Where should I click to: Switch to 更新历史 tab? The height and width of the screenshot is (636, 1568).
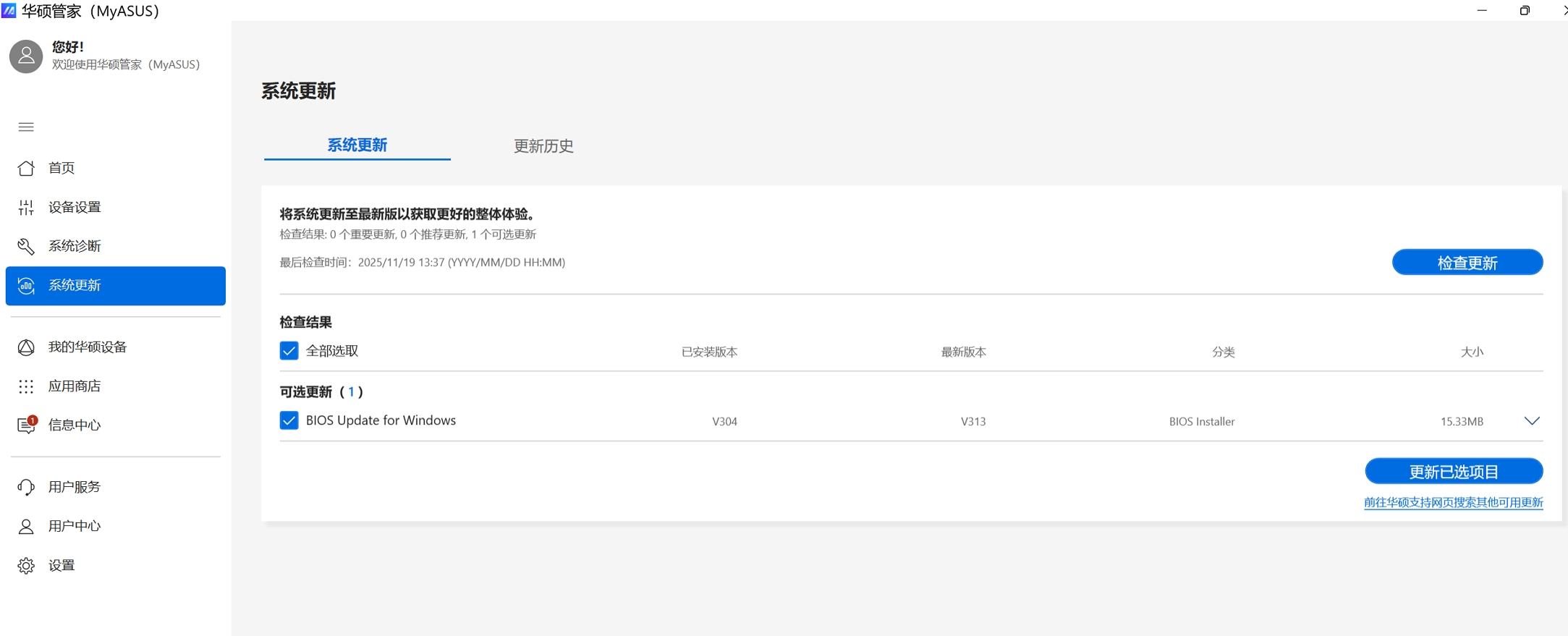[x=543, y=146]
